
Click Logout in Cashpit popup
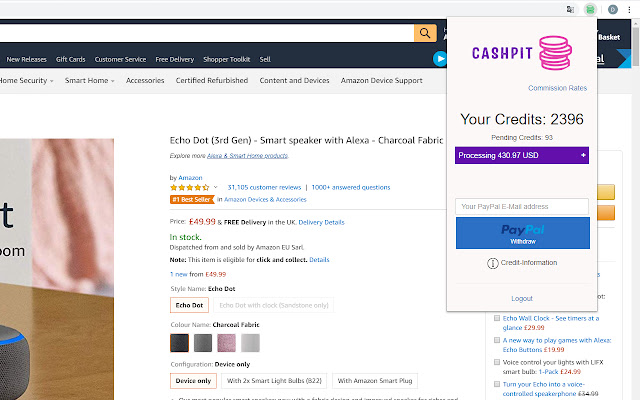(522, 299)
